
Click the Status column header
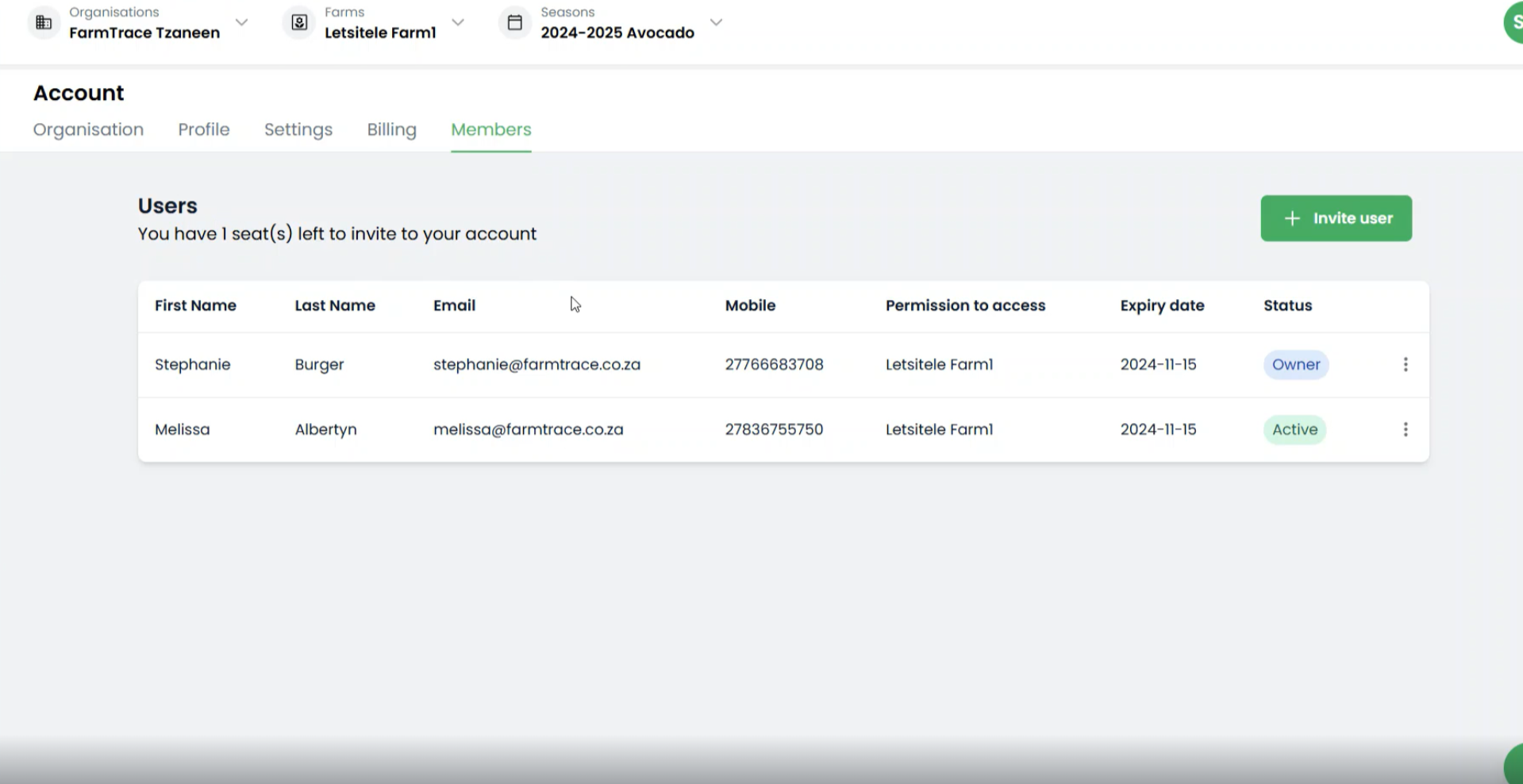point(1287,306)
